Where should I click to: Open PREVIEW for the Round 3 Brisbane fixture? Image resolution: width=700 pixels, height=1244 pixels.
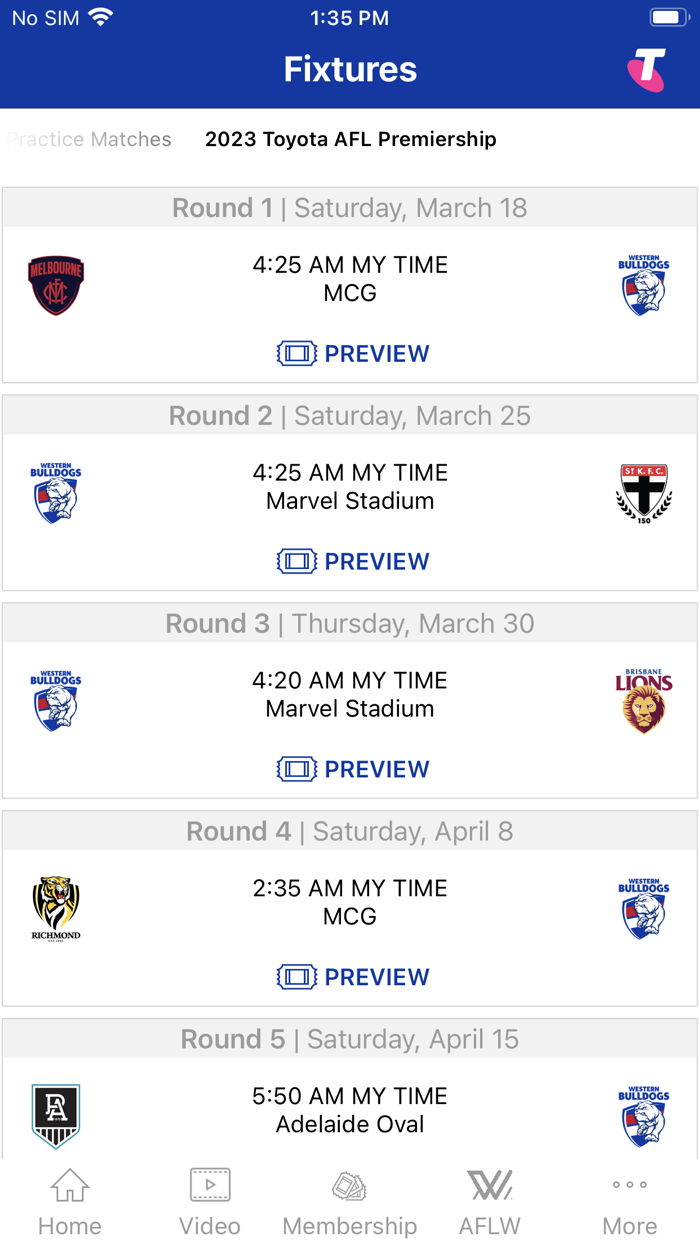(353, 769)
